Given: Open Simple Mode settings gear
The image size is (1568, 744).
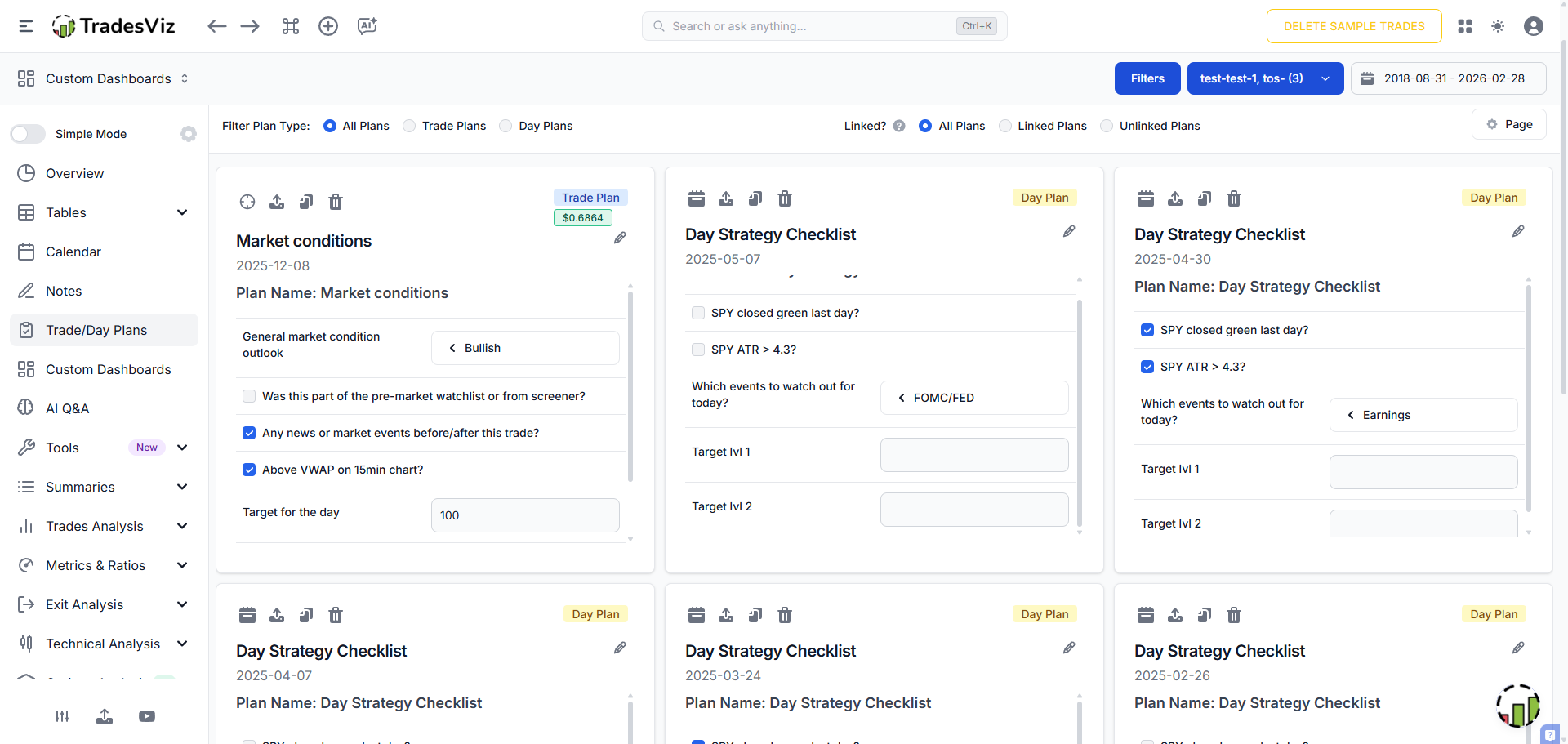Looking at the screenshot, I should click(189, 134).
